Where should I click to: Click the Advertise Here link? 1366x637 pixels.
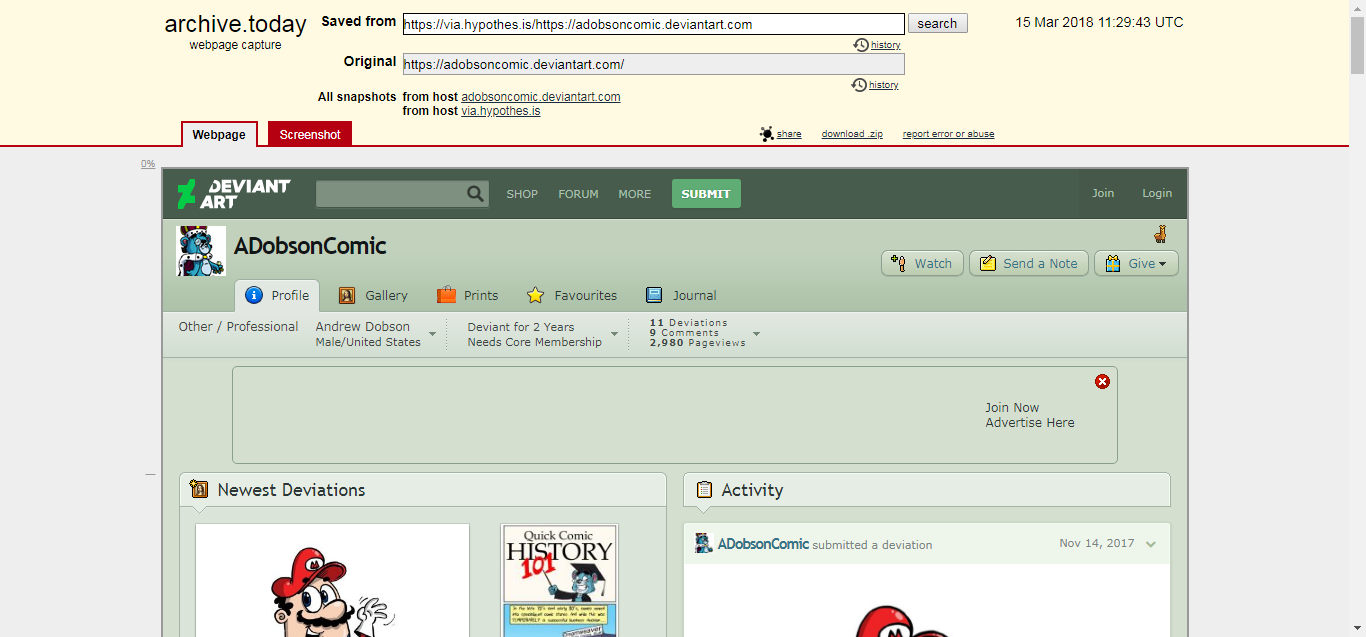click(x=1030, y=423)
